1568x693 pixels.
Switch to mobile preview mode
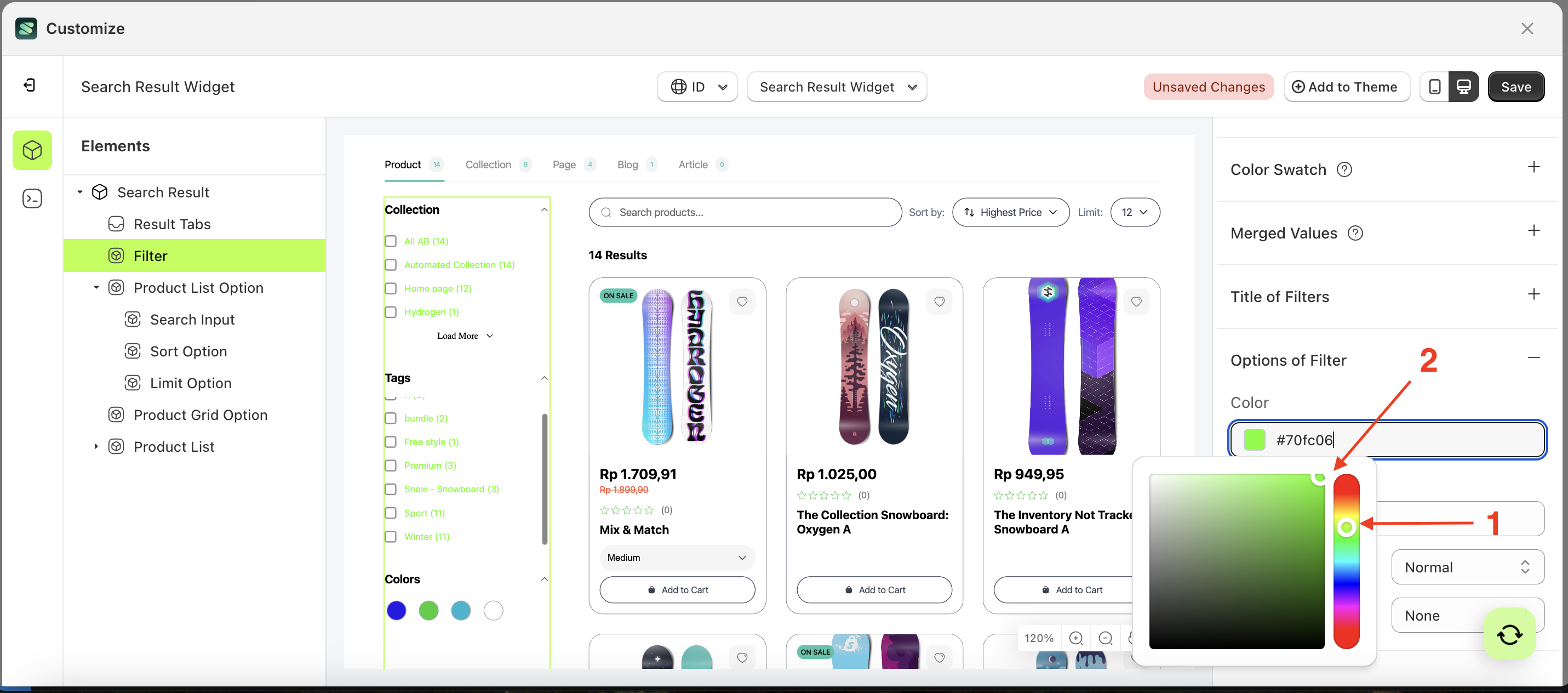coord(1435,87)
